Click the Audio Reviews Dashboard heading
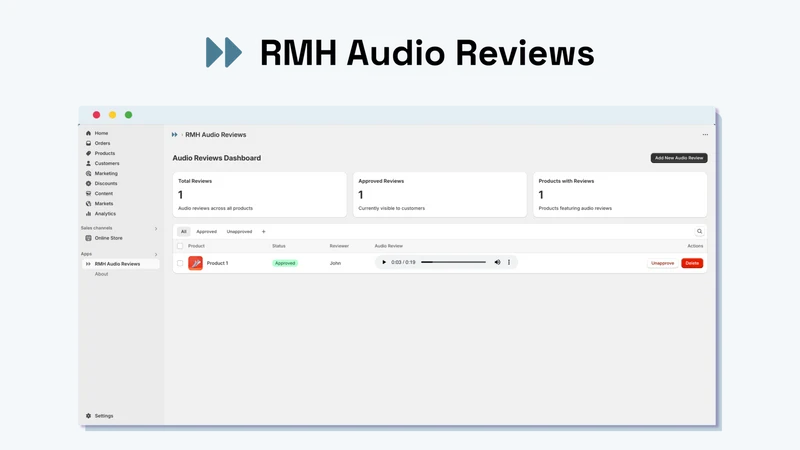800x450 pixels. tap(217, 158)
